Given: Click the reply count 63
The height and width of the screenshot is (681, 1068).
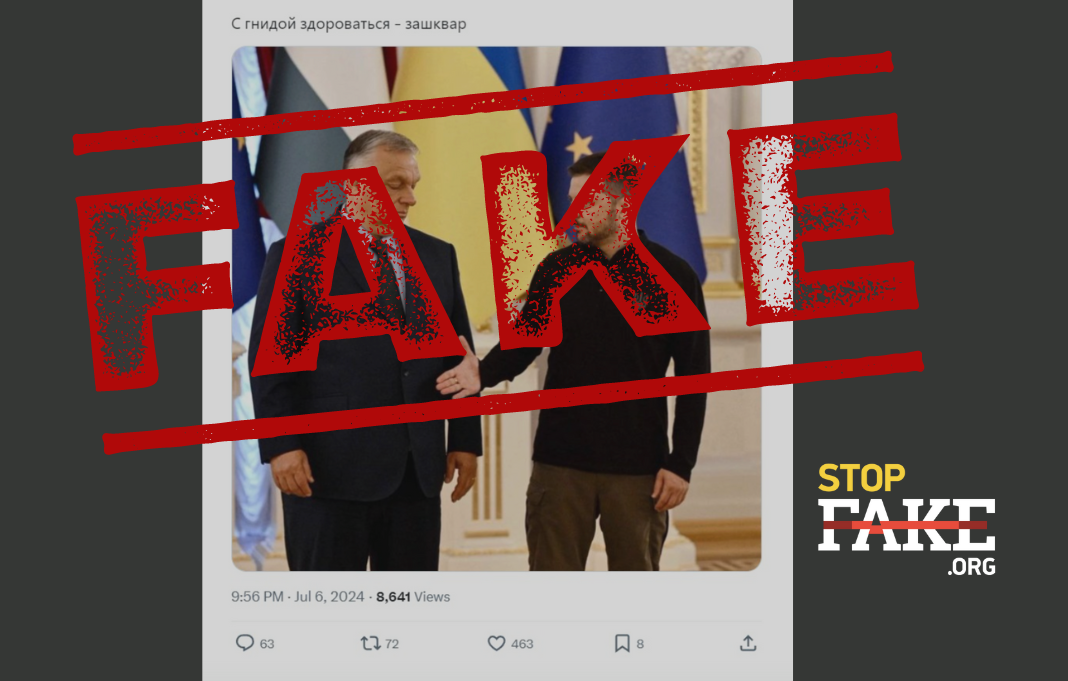Looking at the screenshot, I should tap(267, 644).
